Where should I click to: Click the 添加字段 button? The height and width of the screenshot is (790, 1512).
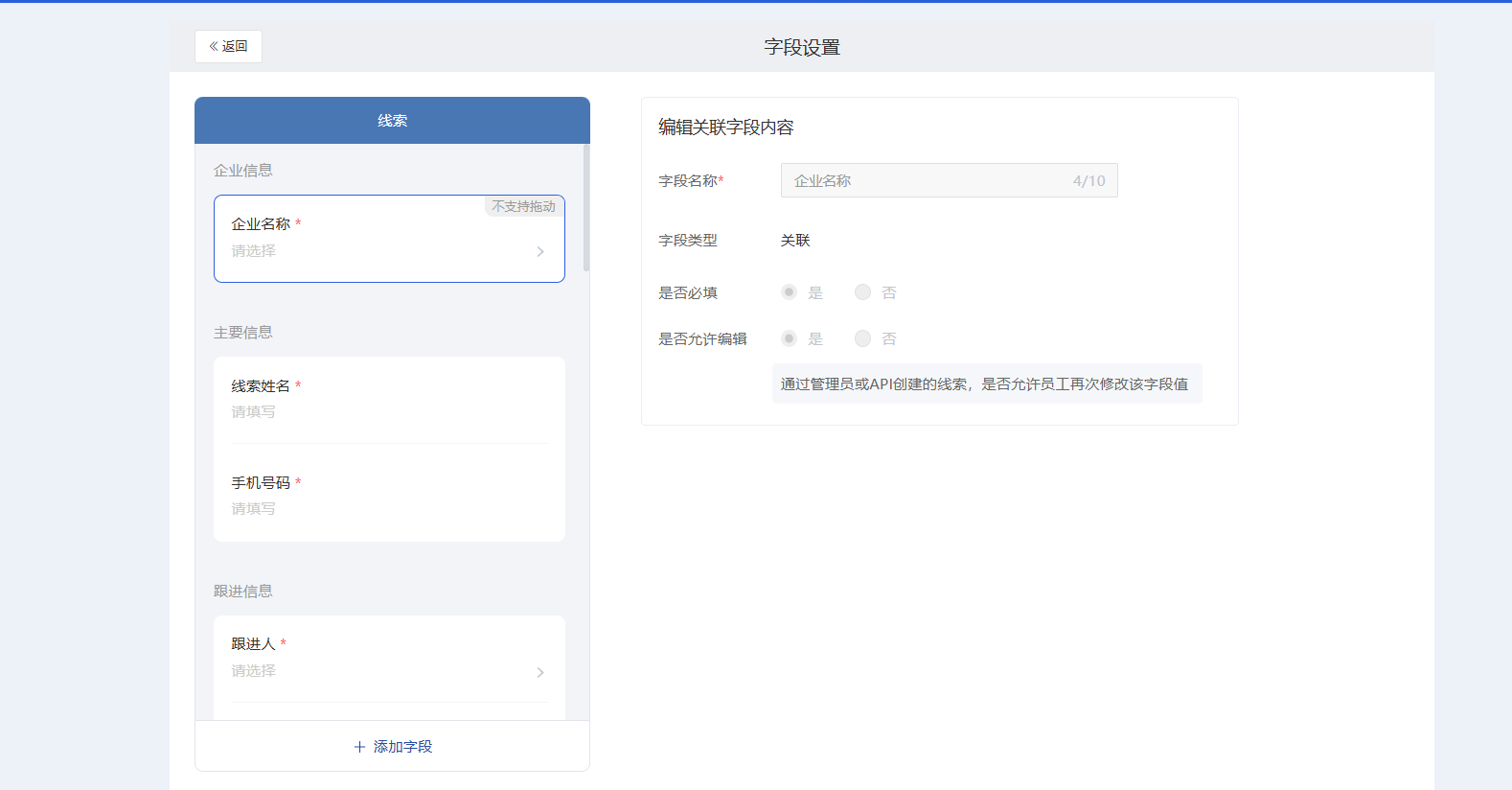[392, 746]
